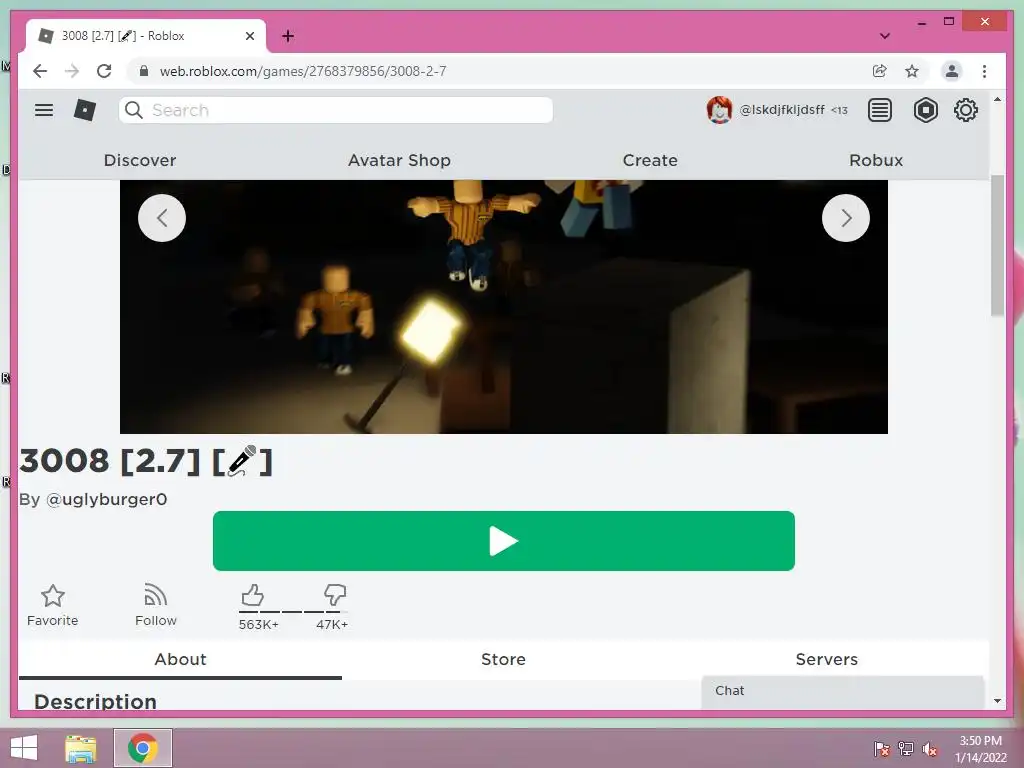Screen dimensions: 1024x768
Task: Click the game preview image
Action: coord(504,306)
